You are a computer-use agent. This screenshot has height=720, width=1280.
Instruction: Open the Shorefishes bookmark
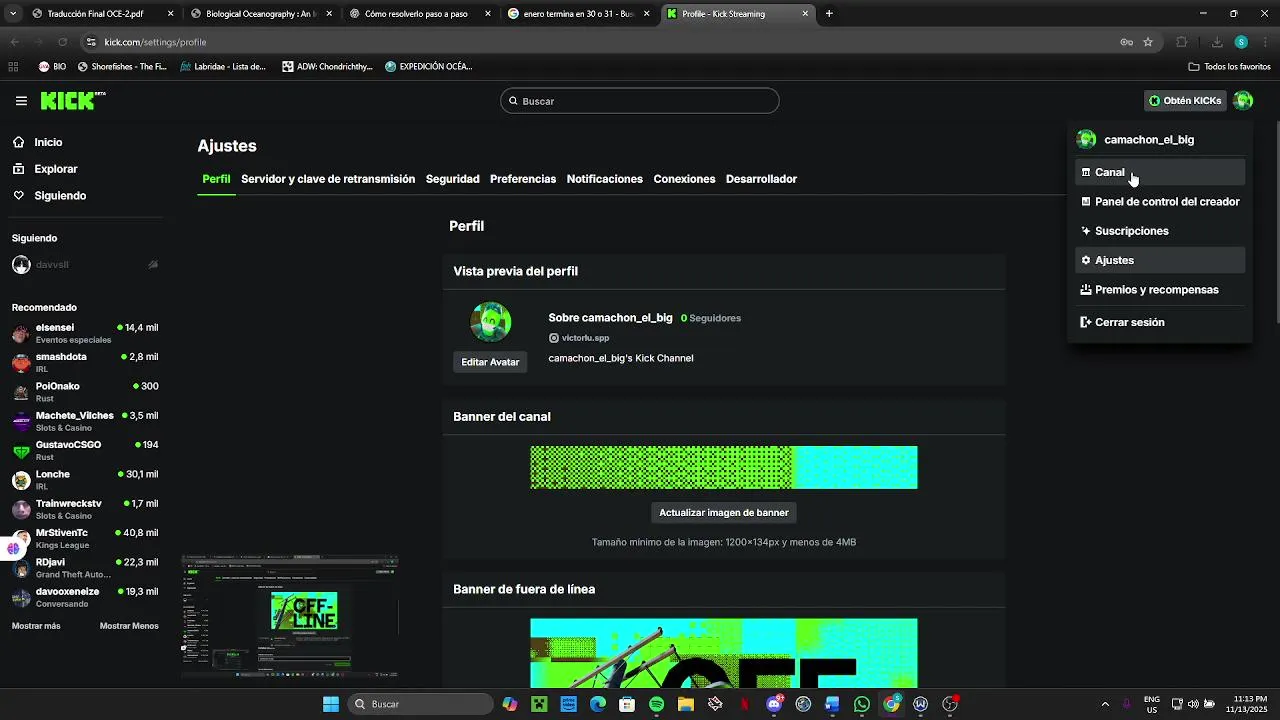[121, 67]
